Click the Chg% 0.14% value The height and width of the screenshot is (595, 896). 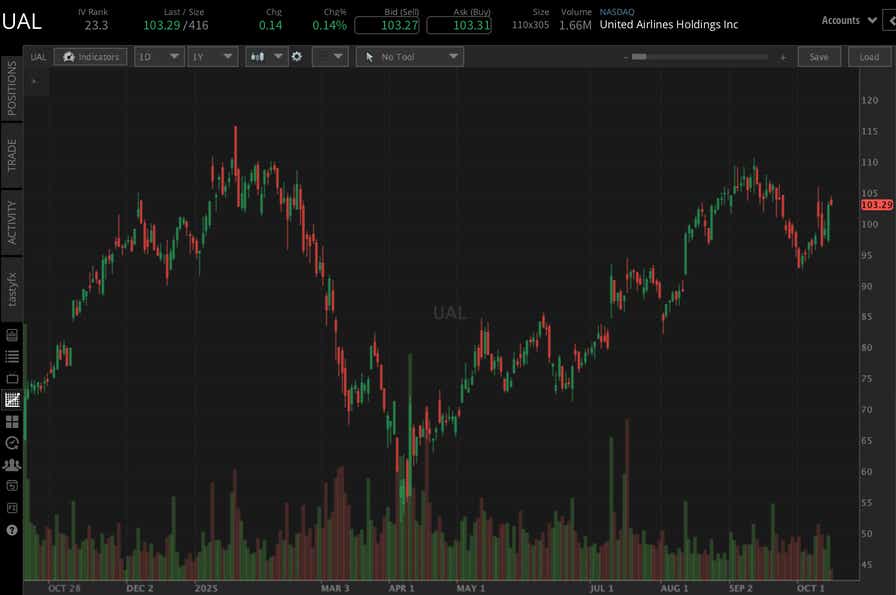(x=330, y=25)
